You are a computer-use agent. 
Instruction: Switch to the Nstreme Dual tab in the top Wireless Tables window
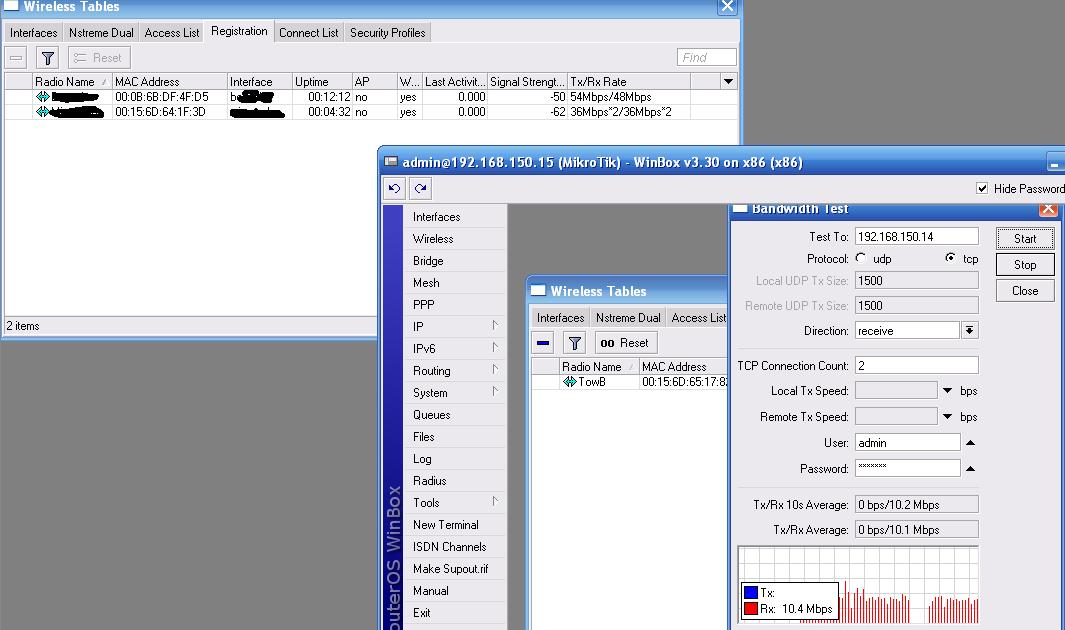point(101,33)
